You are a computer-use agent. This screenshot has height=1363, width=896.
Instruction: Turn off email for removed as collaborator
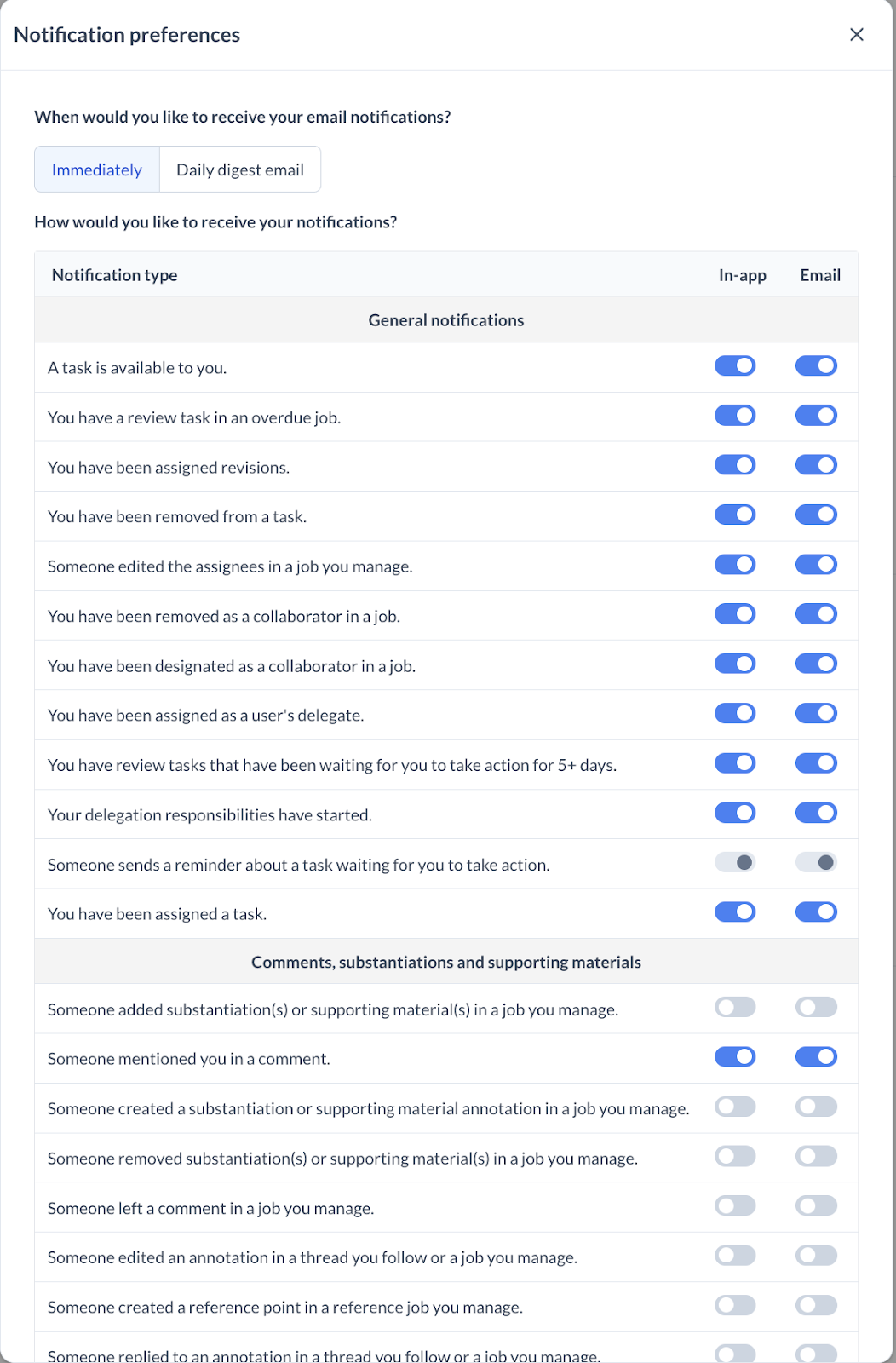tap(816, 614)
